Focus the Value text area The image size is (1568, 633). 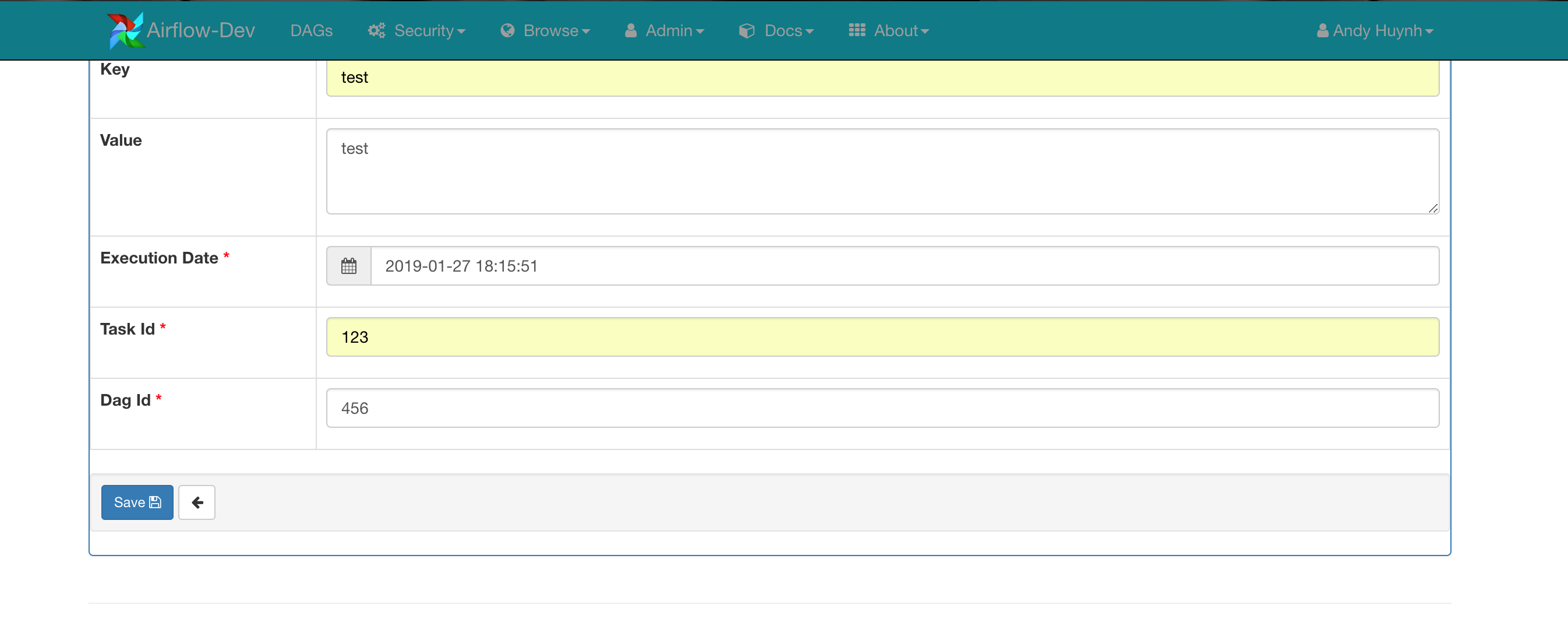click(882, 171)
